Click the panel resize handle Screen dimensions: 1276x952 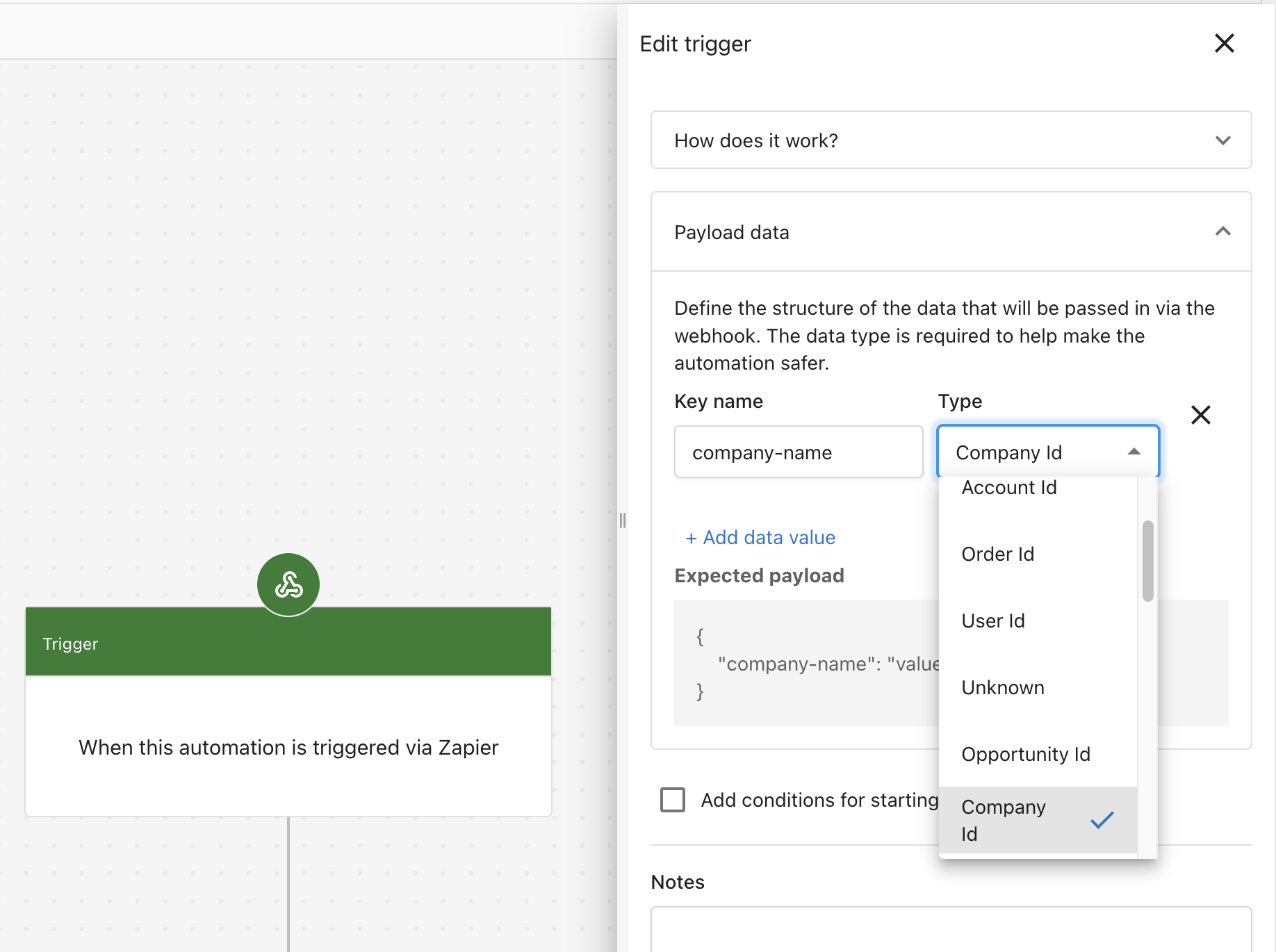pos(622,520)
